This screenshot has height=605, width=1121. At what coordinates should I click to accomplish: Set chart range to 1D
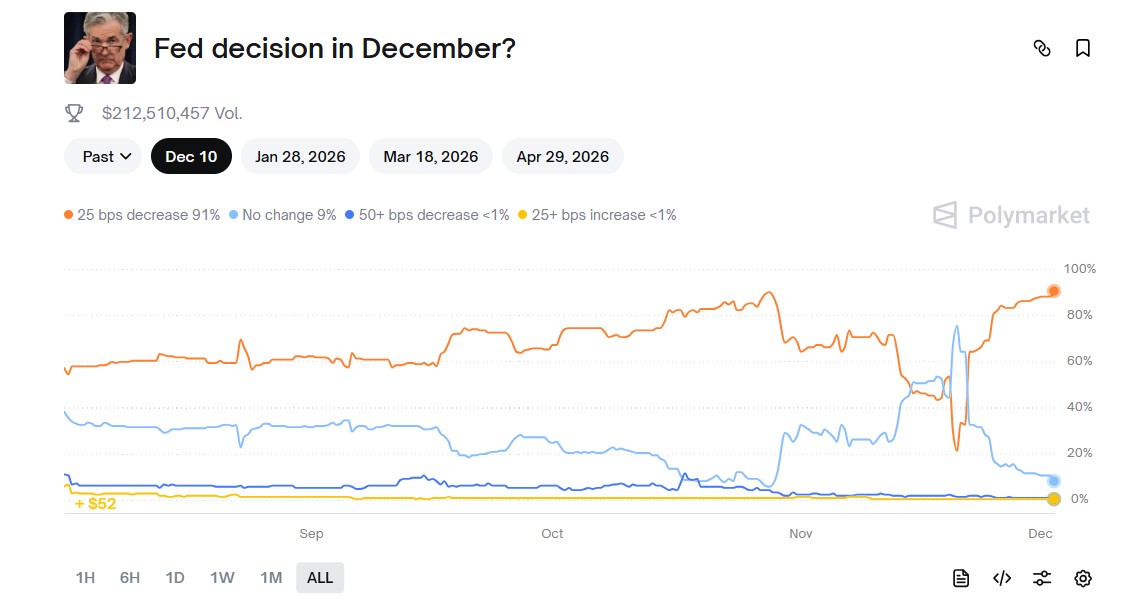pos(175,577)
